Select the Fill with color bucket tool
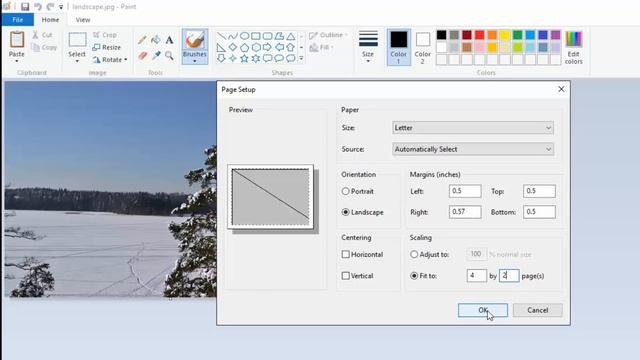Image resolution: width=640 pixels, height=360 pixels. [156, 40]
